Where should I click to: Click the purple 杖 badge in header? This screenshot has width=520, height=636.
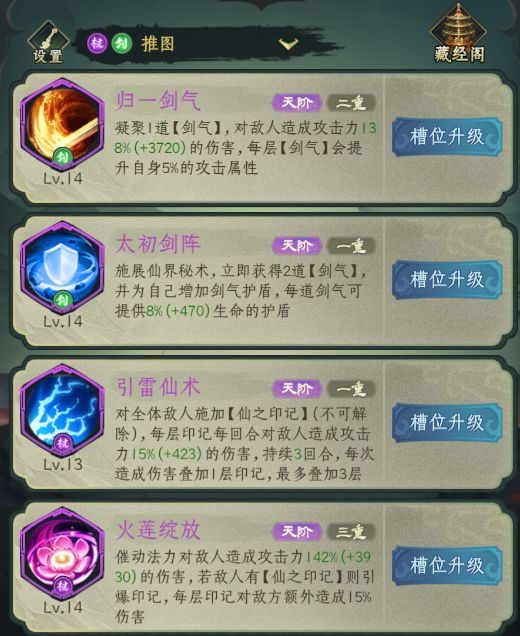pyautogui.click(x=97, y=43)
